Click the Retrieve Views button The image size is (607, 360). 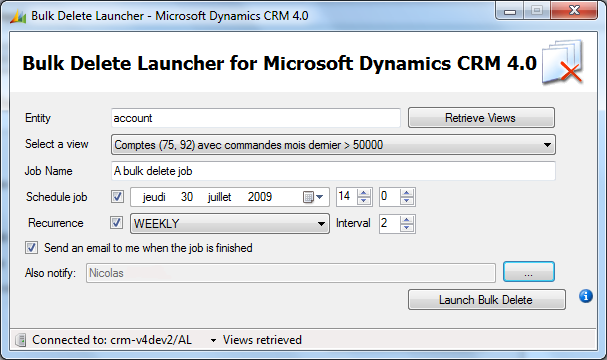pyautogui.click(x=481, y=118)
